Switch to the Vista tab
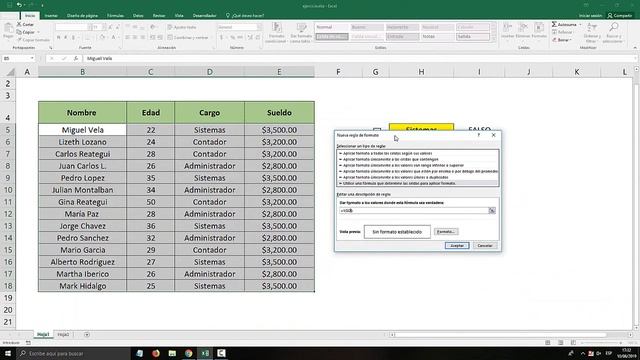The width and height of the screenshot is (640, 360). coord(179,16)
